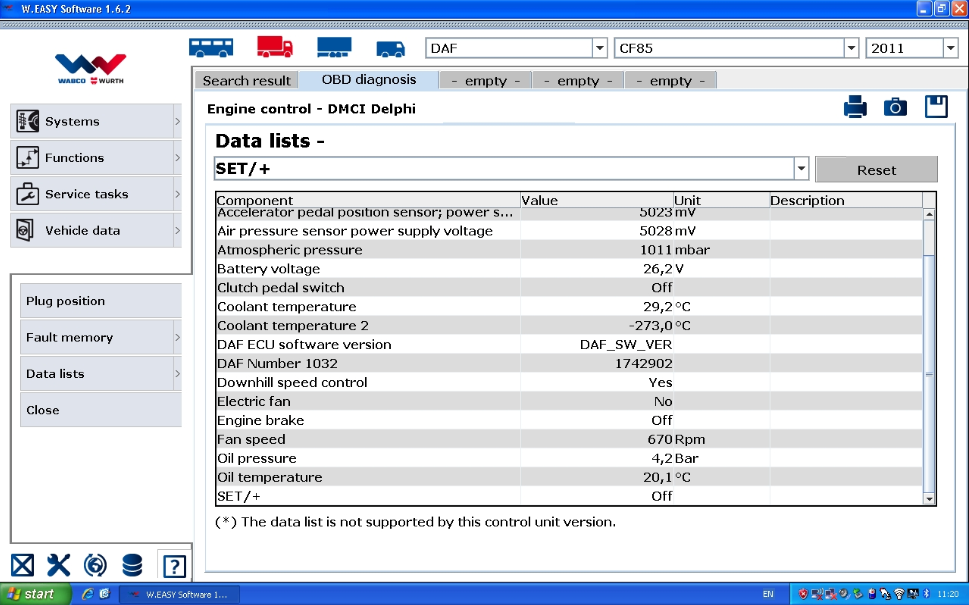The width and height of the screenshot is (969, 605).
Task: Open Data lists in the side panel
Action: point(101,374)
